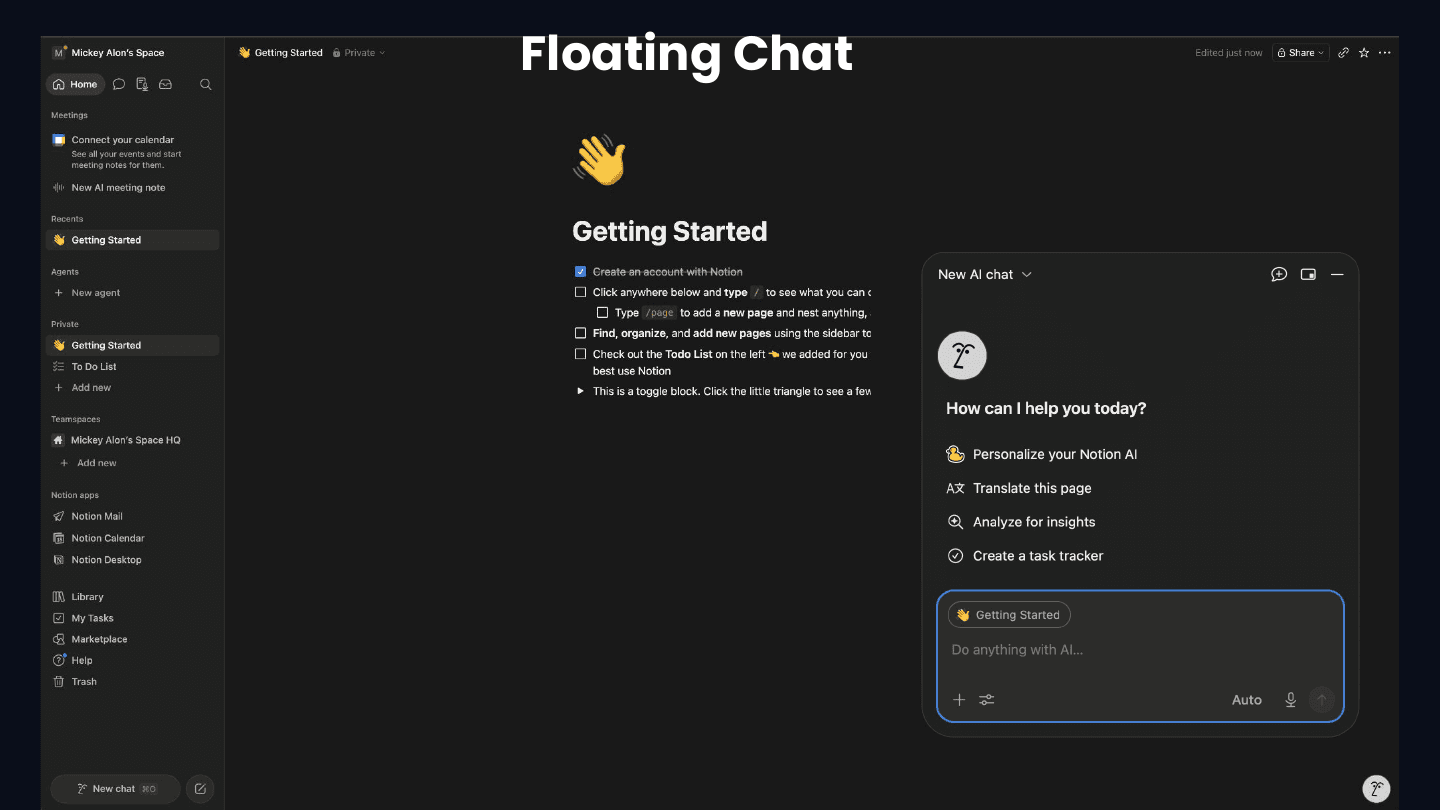Check the 'Check out the Todo List' item
The height and width of the screenshot is (810, 1440).
(580, 354)
